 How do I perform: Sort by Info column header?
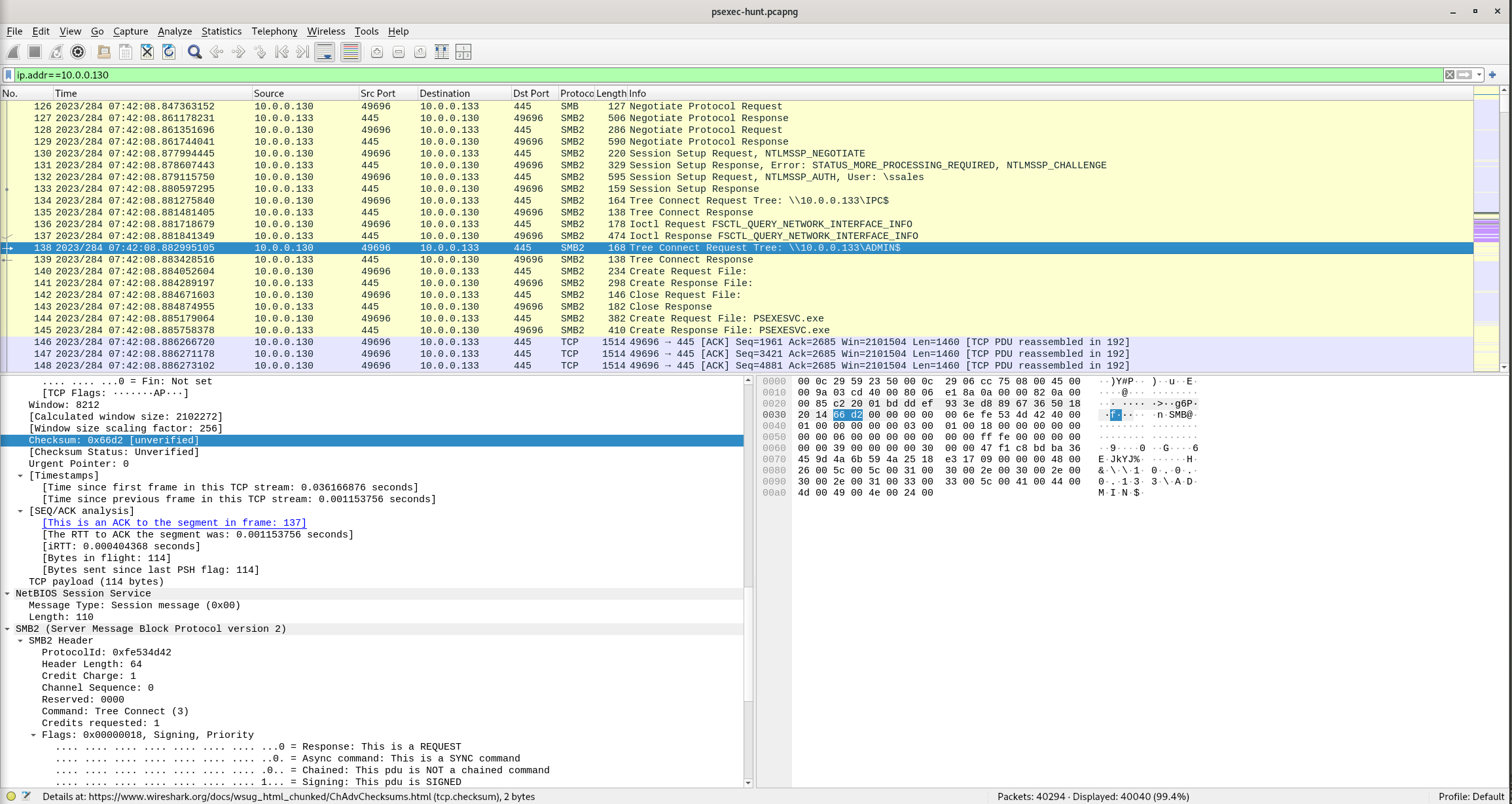tap(1050, 94)
